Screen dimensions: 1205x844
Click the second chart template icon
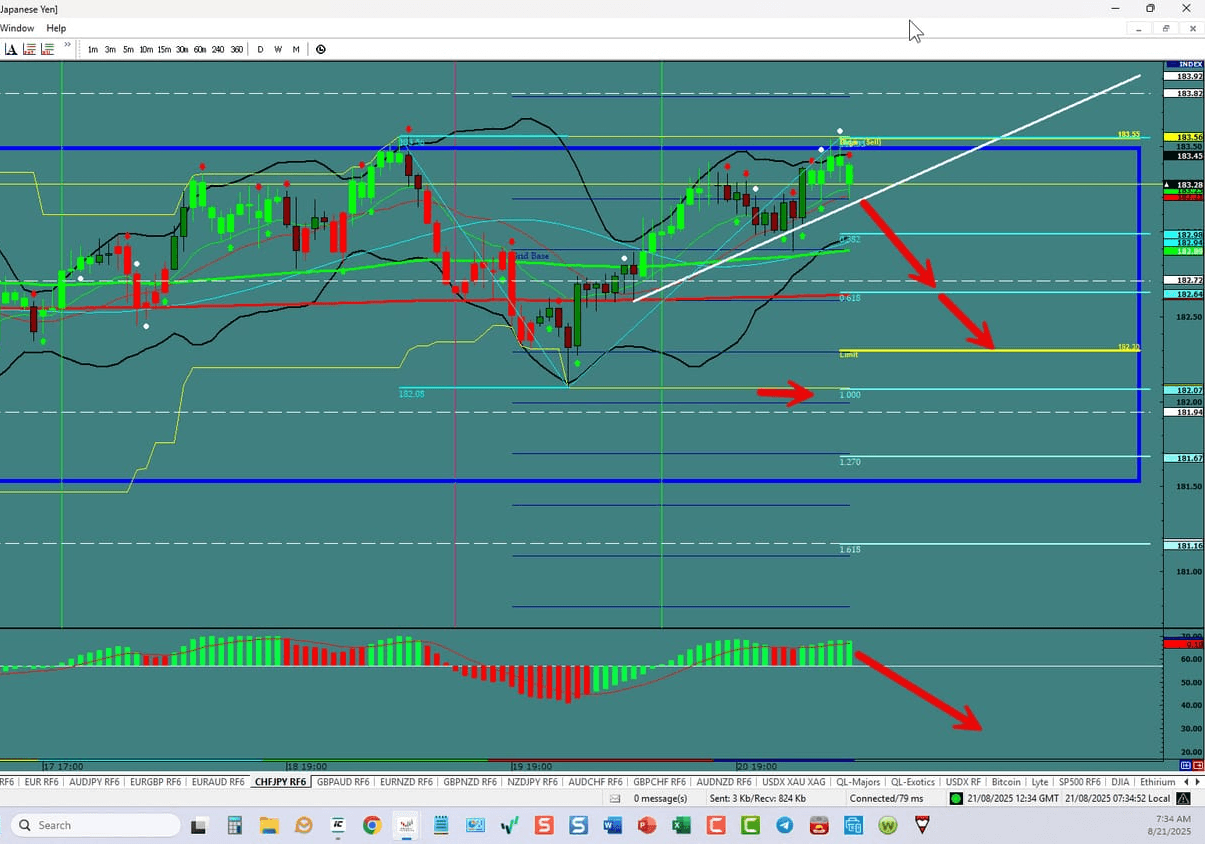(x=47, y=49)
